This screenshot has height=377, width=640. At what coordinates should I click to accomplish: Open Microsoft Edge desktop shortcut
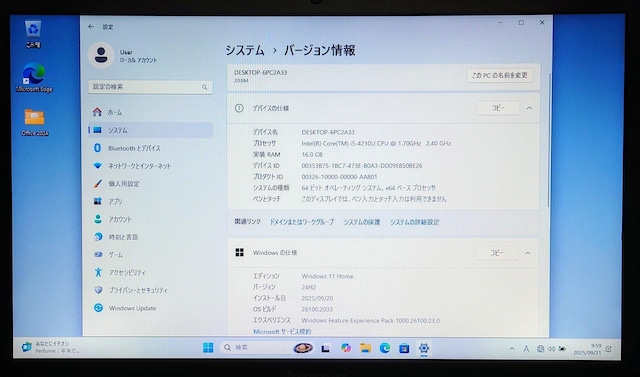pyautogui.click(x=34, y=78)
